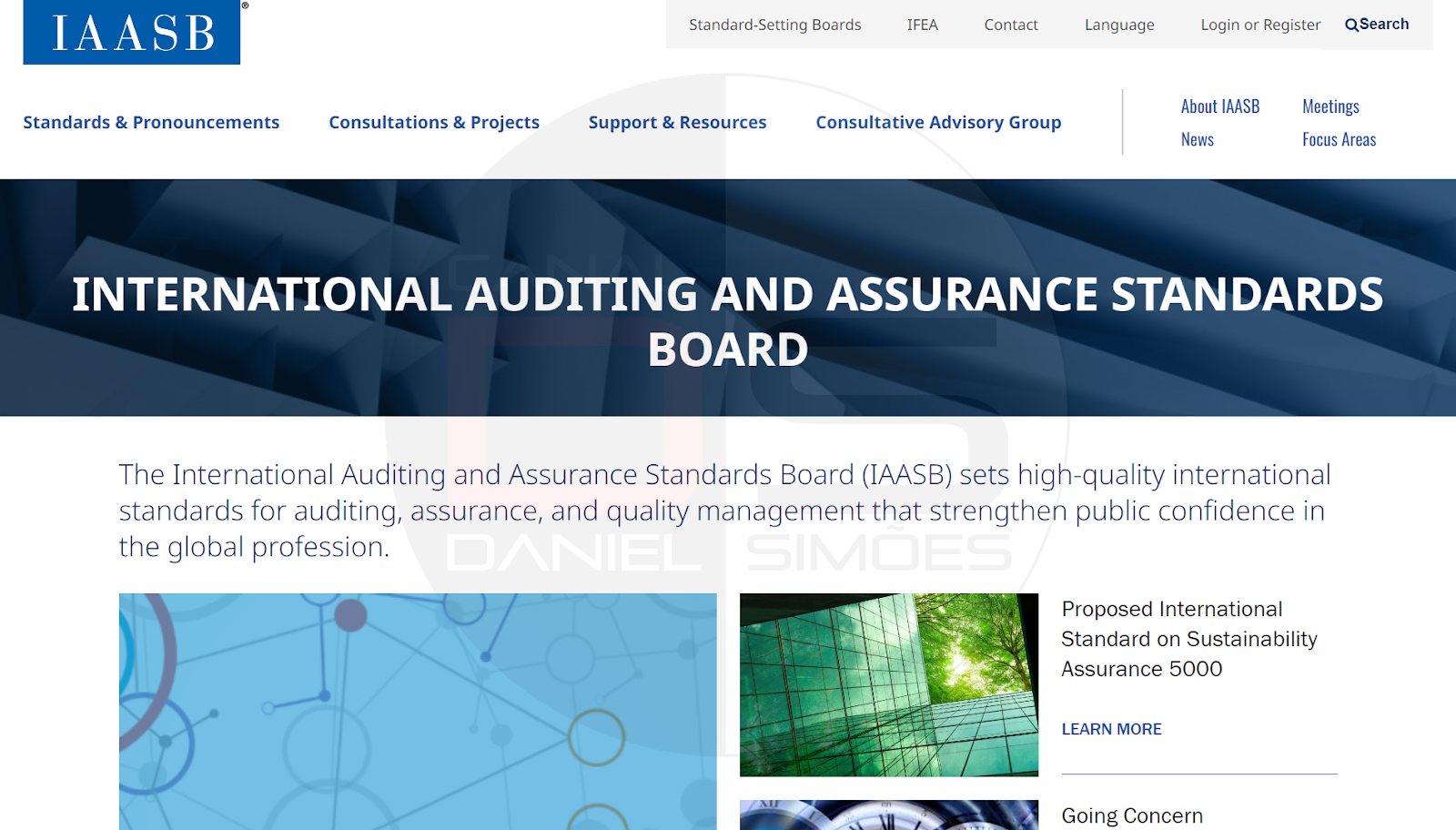Screen dimensions: 1456x830
Task: Click the blue network graphic thumbnail
Action: tap(418, 712)
